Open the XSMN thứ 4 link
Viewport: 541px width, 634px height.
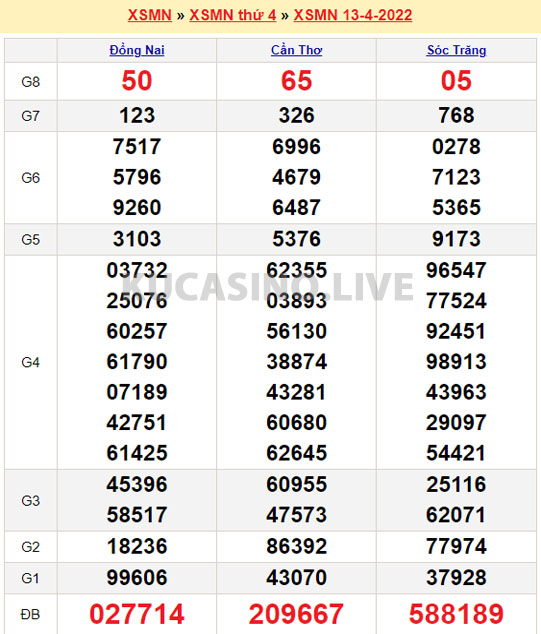(232, 15)
